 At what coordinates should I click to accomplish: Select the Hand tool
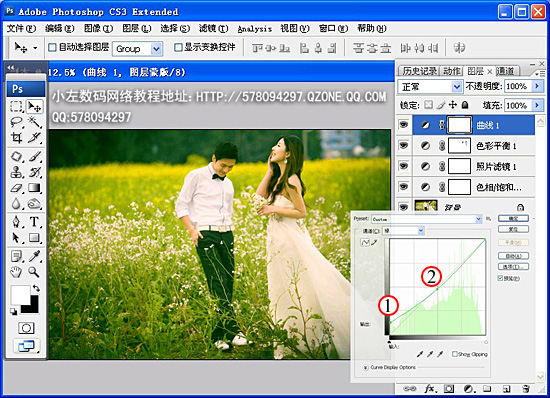coord(16,272)
